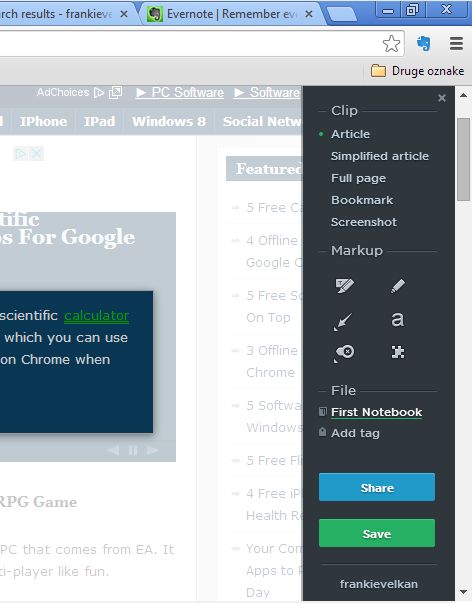
Task: Select the highlighter markup tool
Action: point(344,286)
